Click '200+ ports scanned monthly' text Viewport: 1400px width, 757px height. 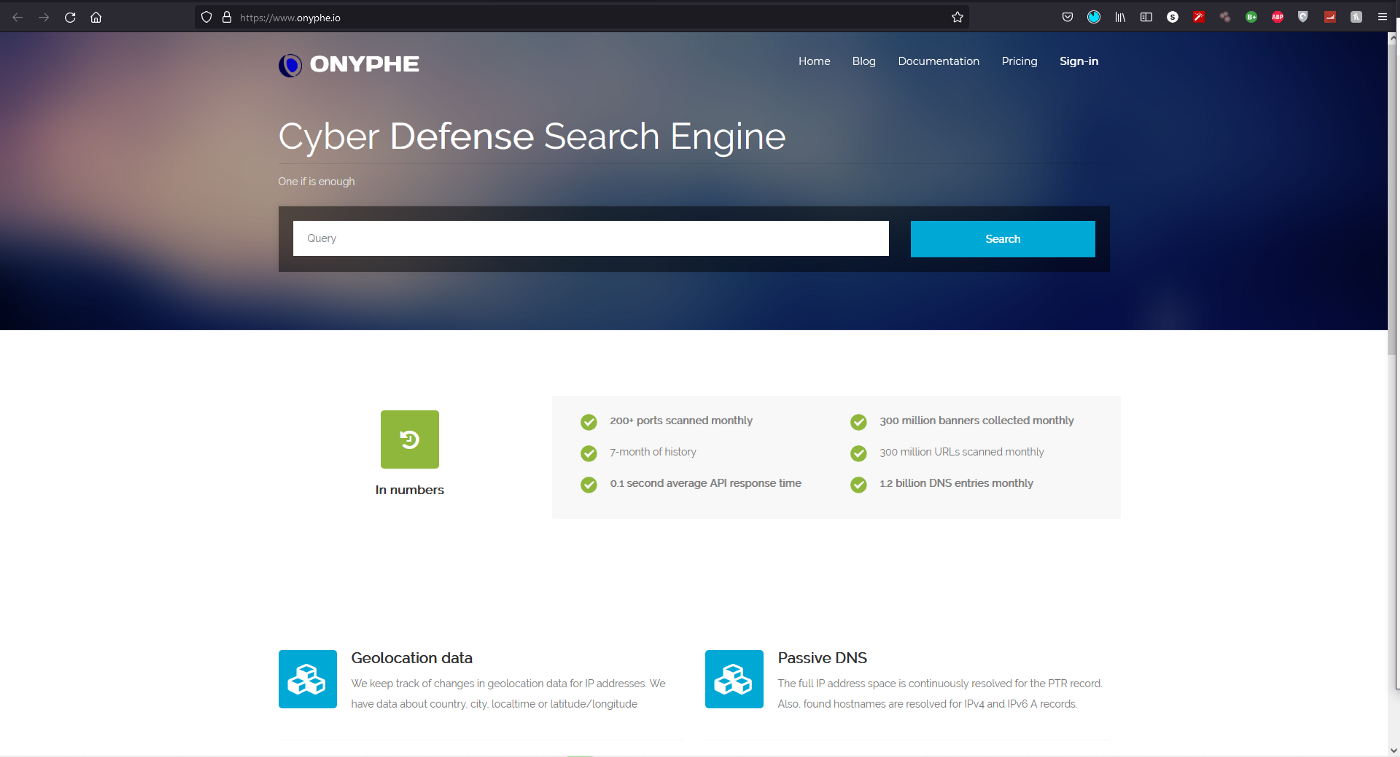click(x=681, y=421)
